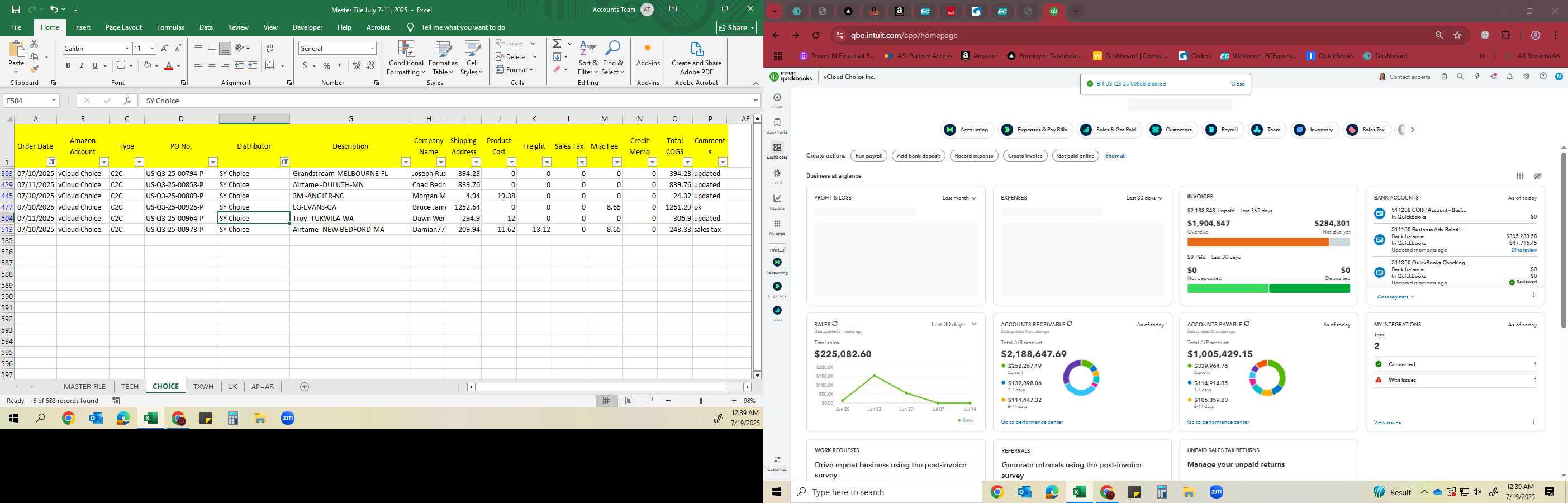Open the Calibri font name dropdown
Viewport: 1568px width, 503px height.
[x=127, y=48]
